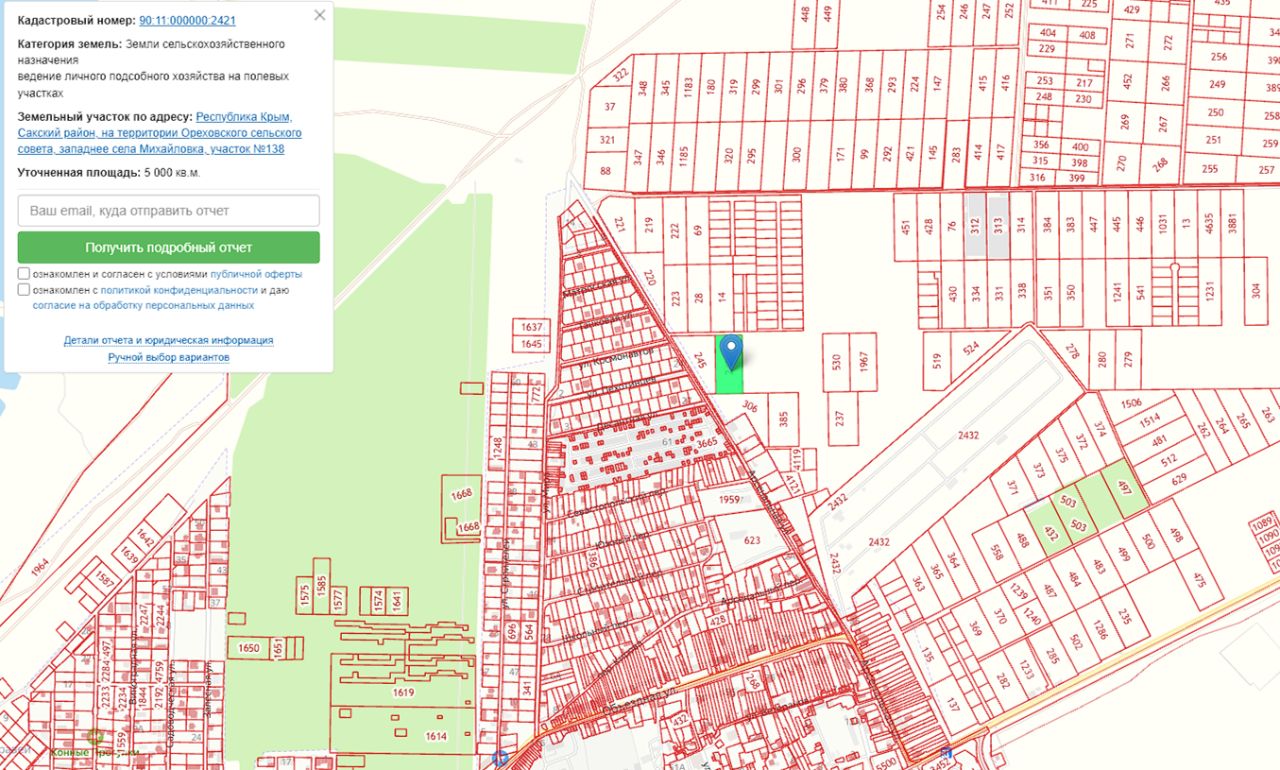Screen dimensions: 1280x770
Task: Select parcel labeled 1514
Action: point(1149,420)
